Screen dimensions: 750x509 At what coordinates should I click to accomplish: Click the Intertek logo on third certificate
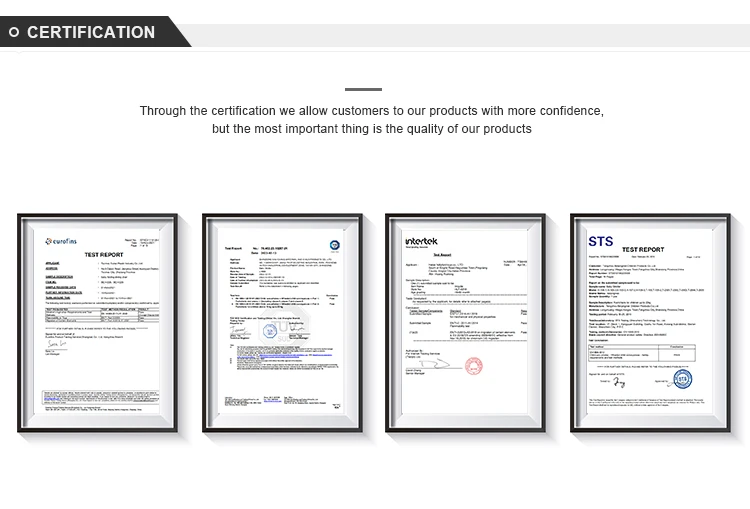[421, 242]
